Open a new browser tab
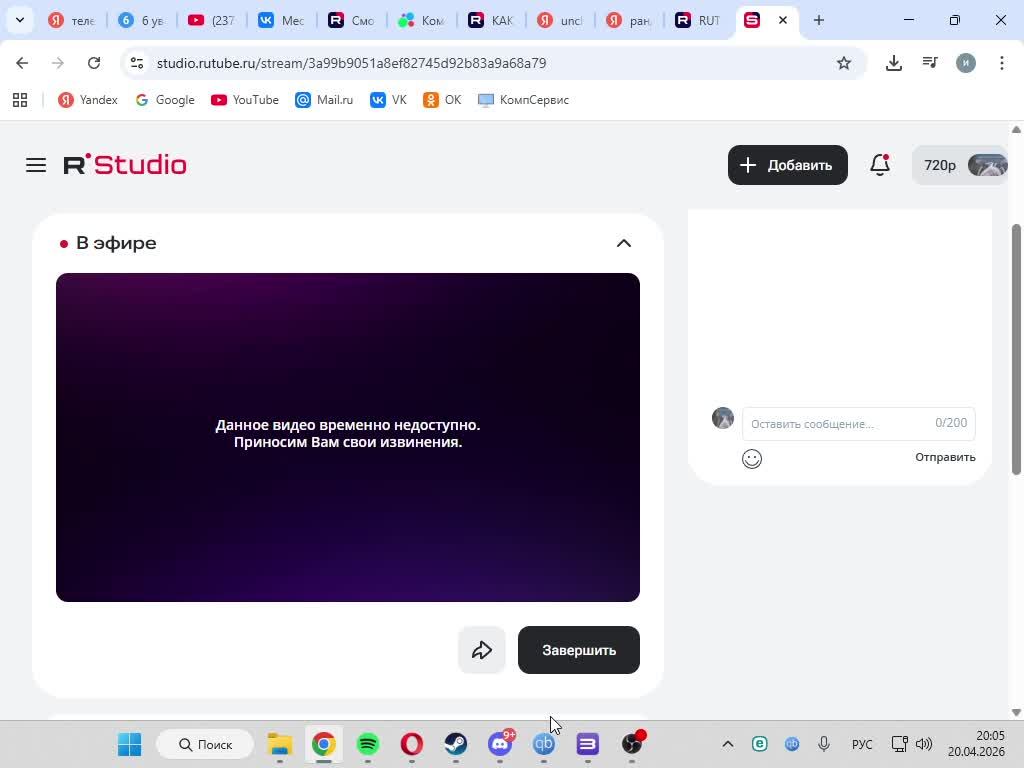The height and width of the screenshot is (768, 1024). (x=818, y=20)
